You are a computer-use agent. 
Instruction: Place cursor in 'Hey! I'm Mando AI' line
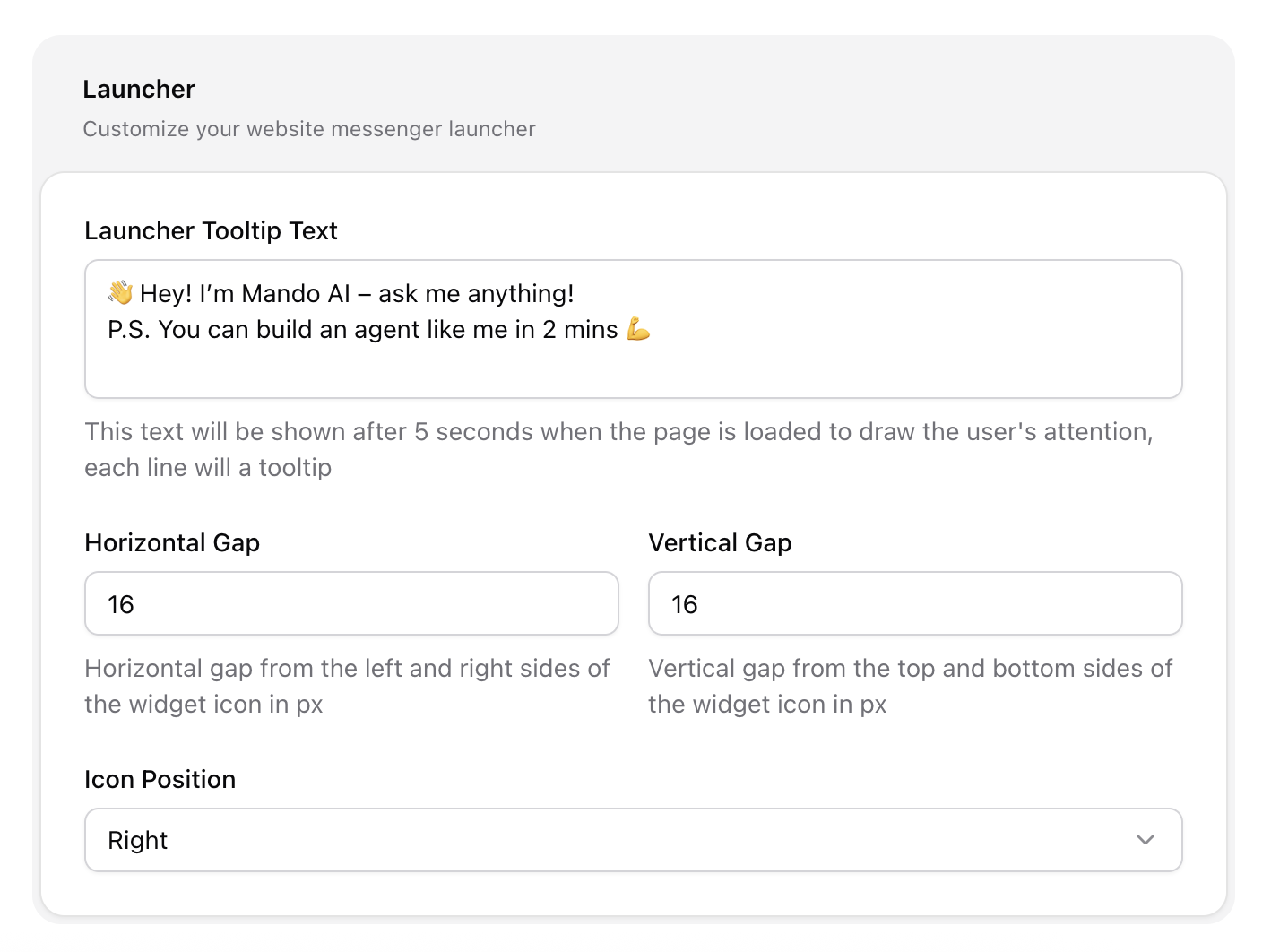click(359, 294)
